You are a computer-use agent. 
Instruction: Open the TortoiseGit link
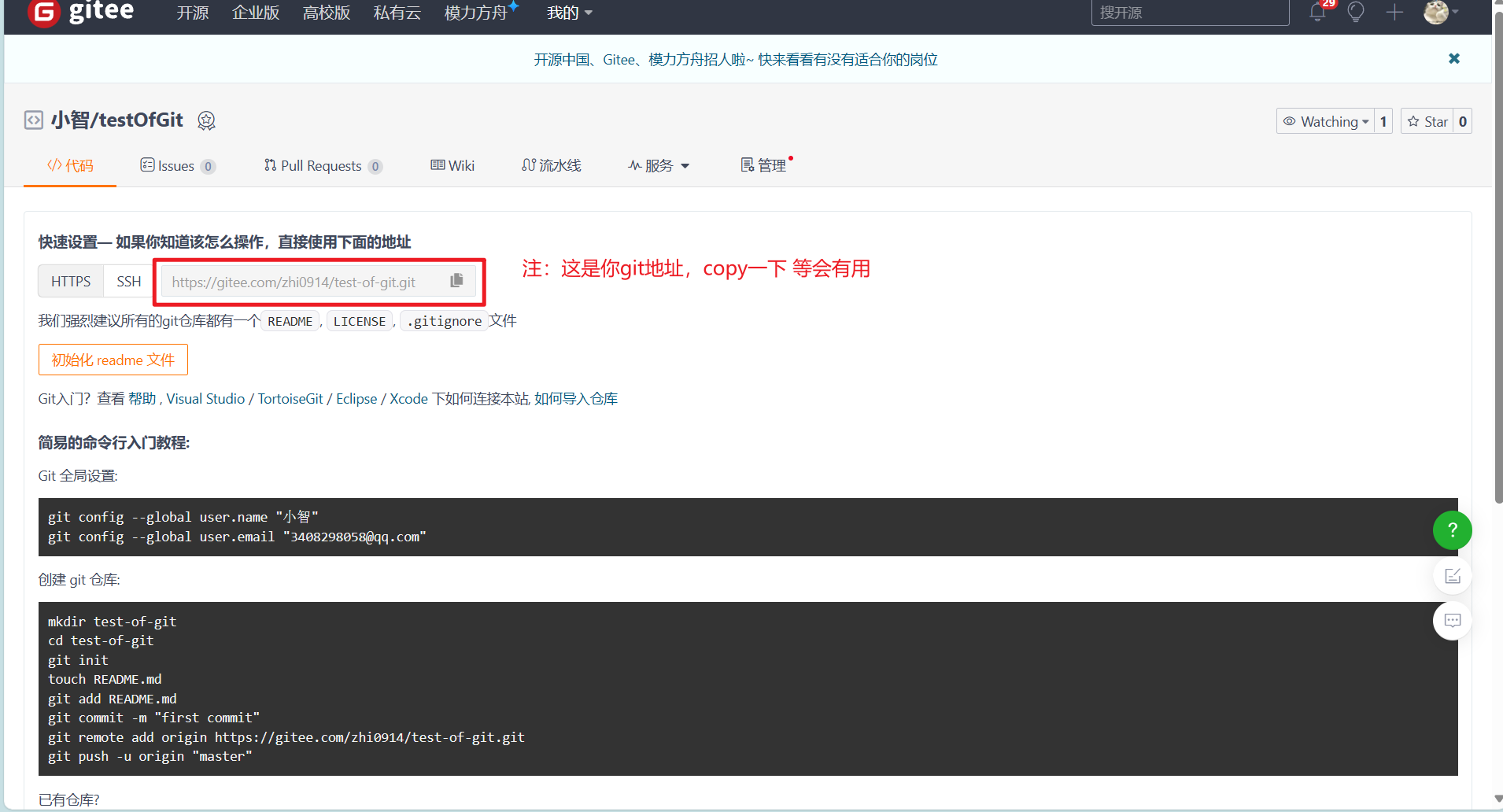[290, 399]
